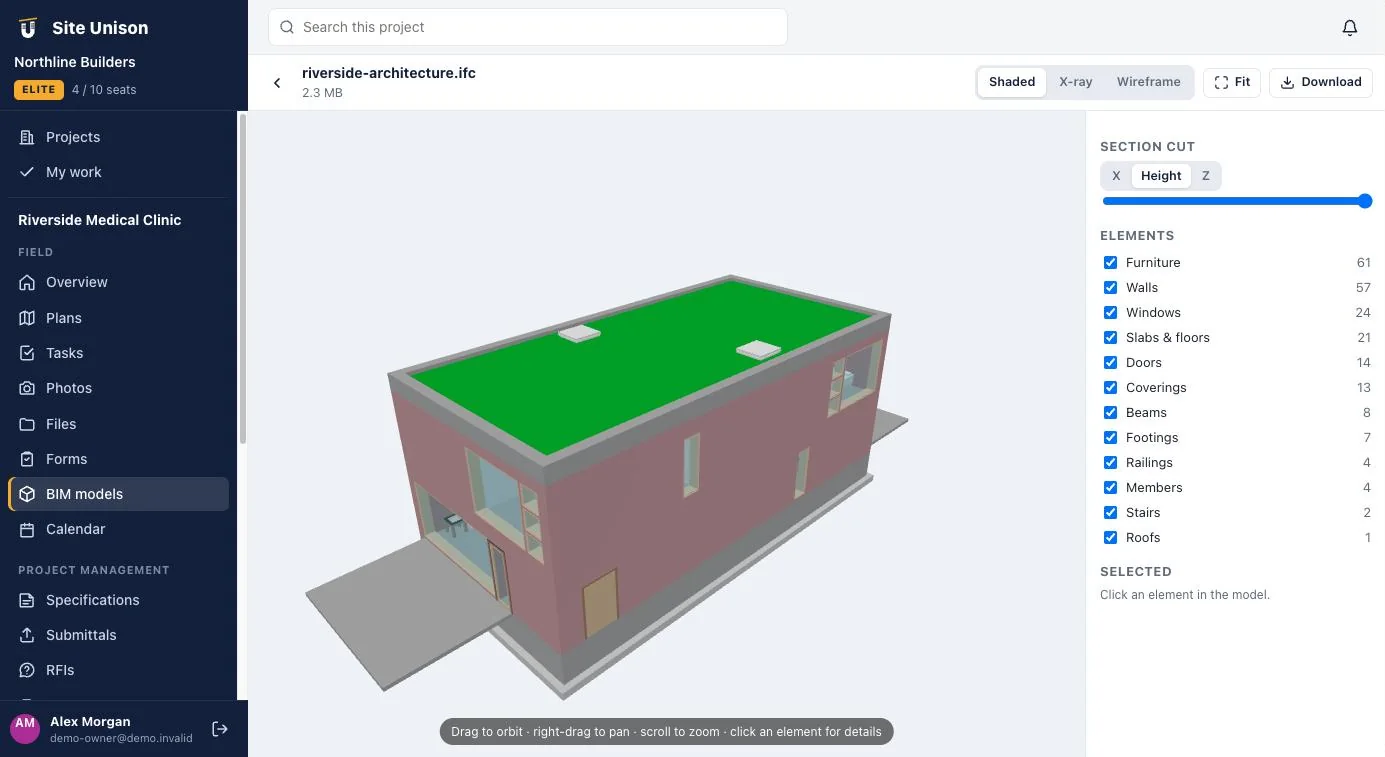Switch to Shaded render mode

[1012, 82]
